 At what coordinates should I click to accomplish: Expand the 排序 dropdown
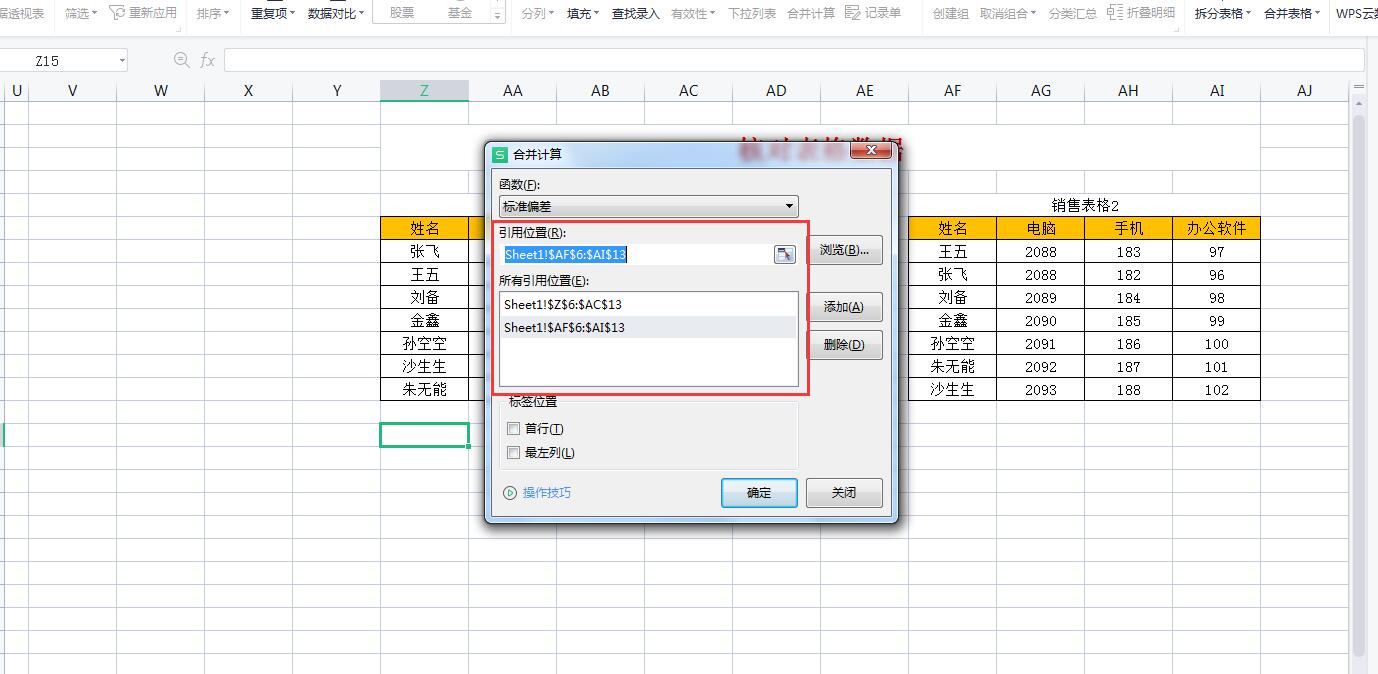point(213,13)
